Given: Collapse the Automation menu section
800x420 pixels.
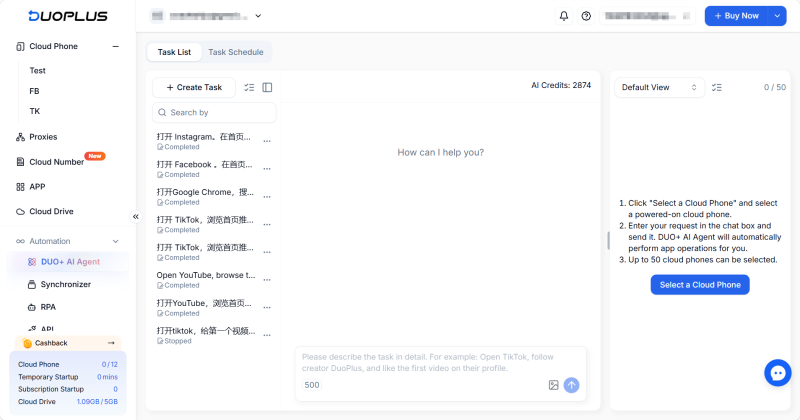Looking at the screenshot, I should (x=116, y=241).
